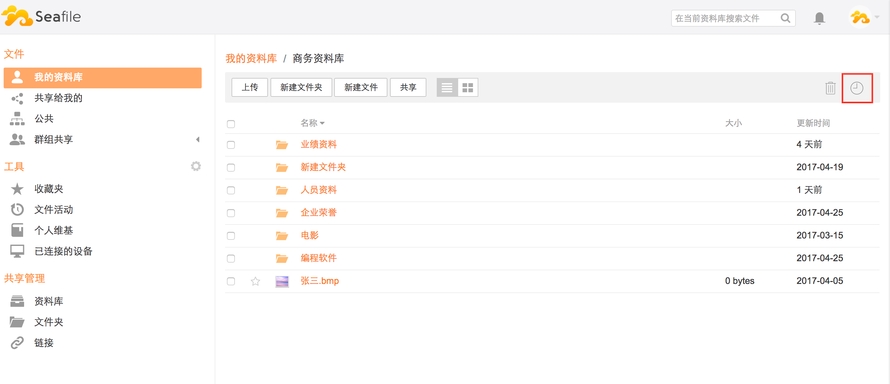
Task: Select 我的资料库 in the sidebar
Action: (x=102, y=78)
